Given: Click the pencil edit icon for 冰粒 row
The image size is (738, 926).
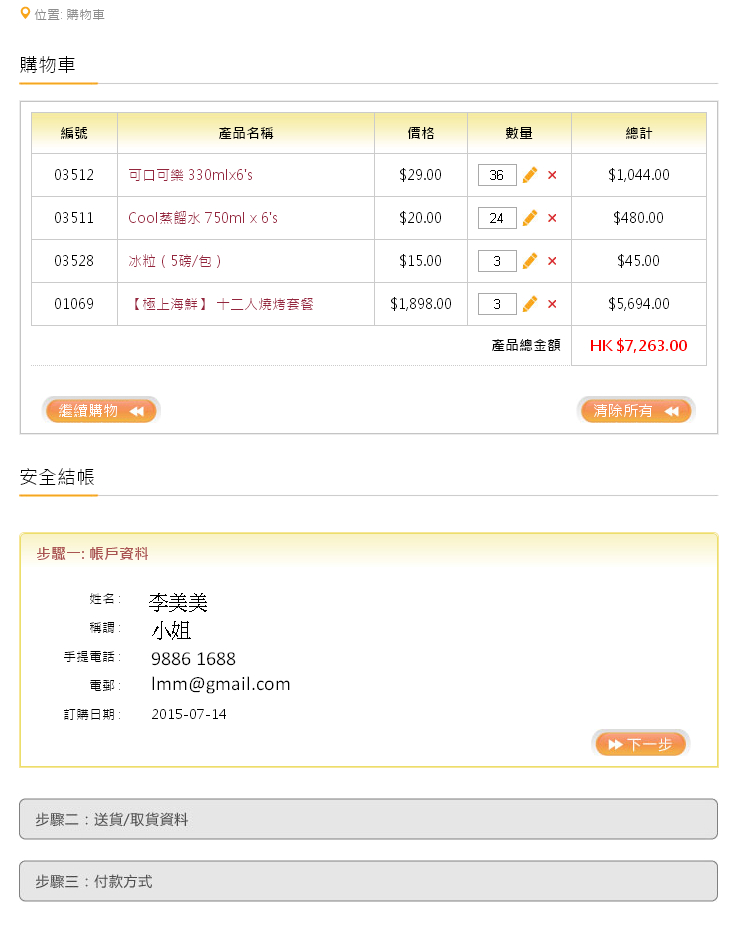Looking at the screenshot, I should tap(530, 261).
